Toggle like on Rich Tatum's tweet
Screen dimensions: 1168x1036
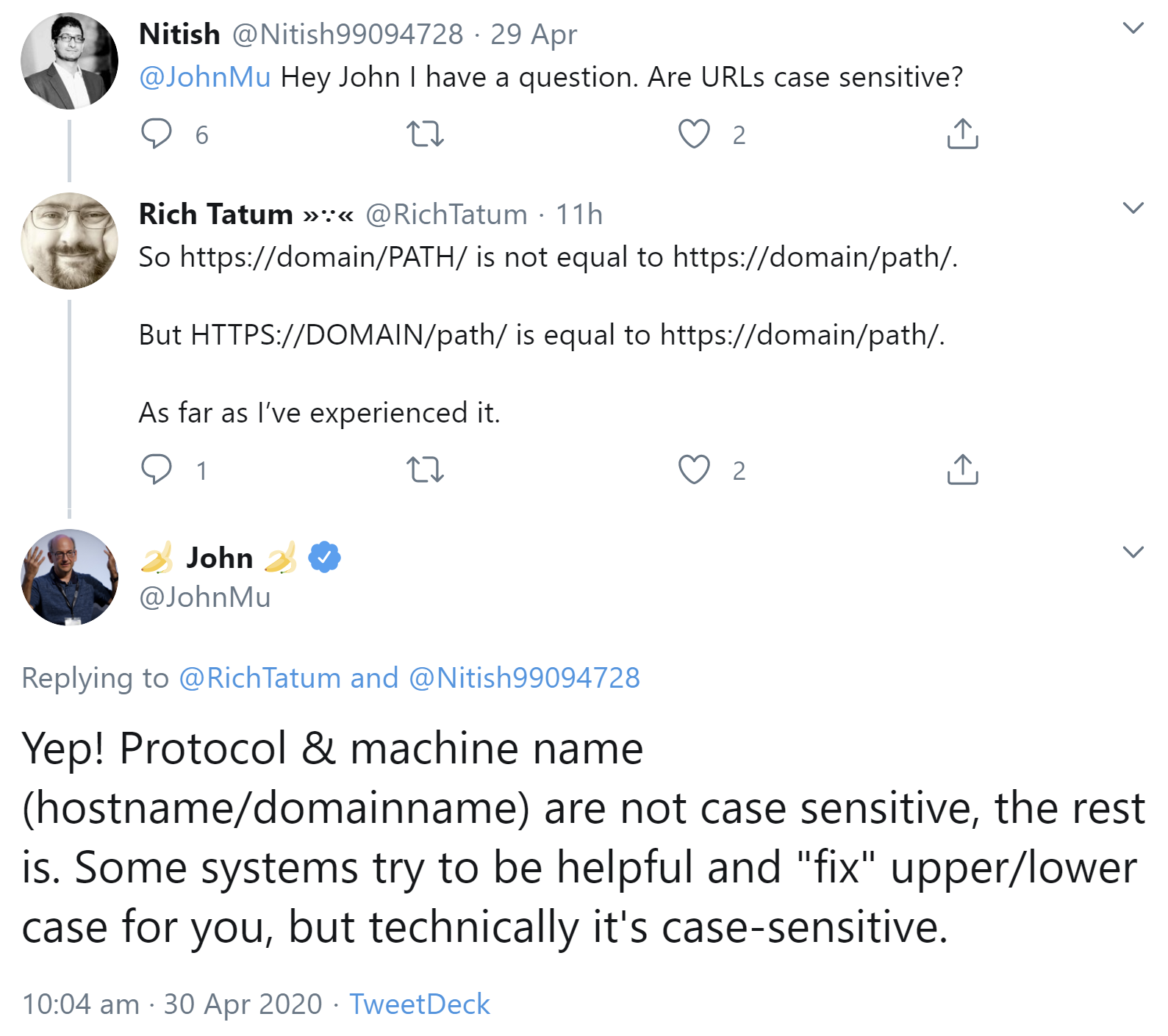(x=695, y=470)
